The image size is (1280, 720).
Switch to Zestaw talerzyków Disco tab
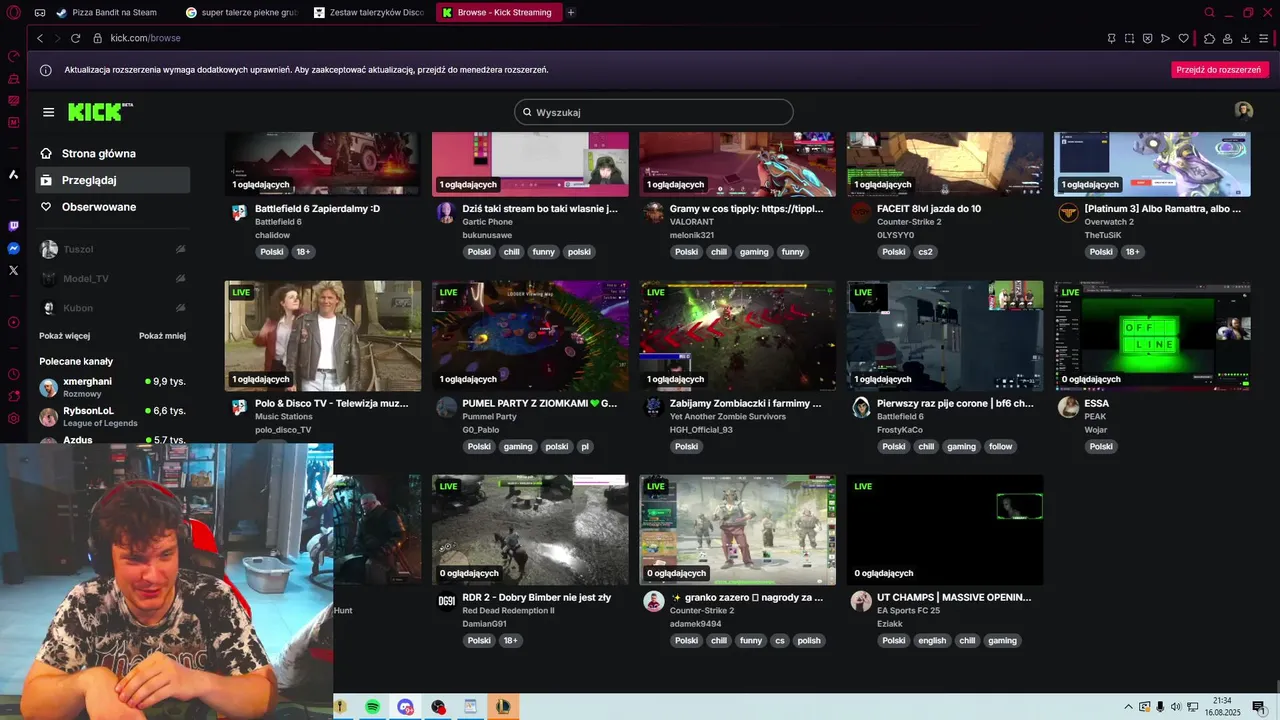pyautogui.click(x=370, y=13)
